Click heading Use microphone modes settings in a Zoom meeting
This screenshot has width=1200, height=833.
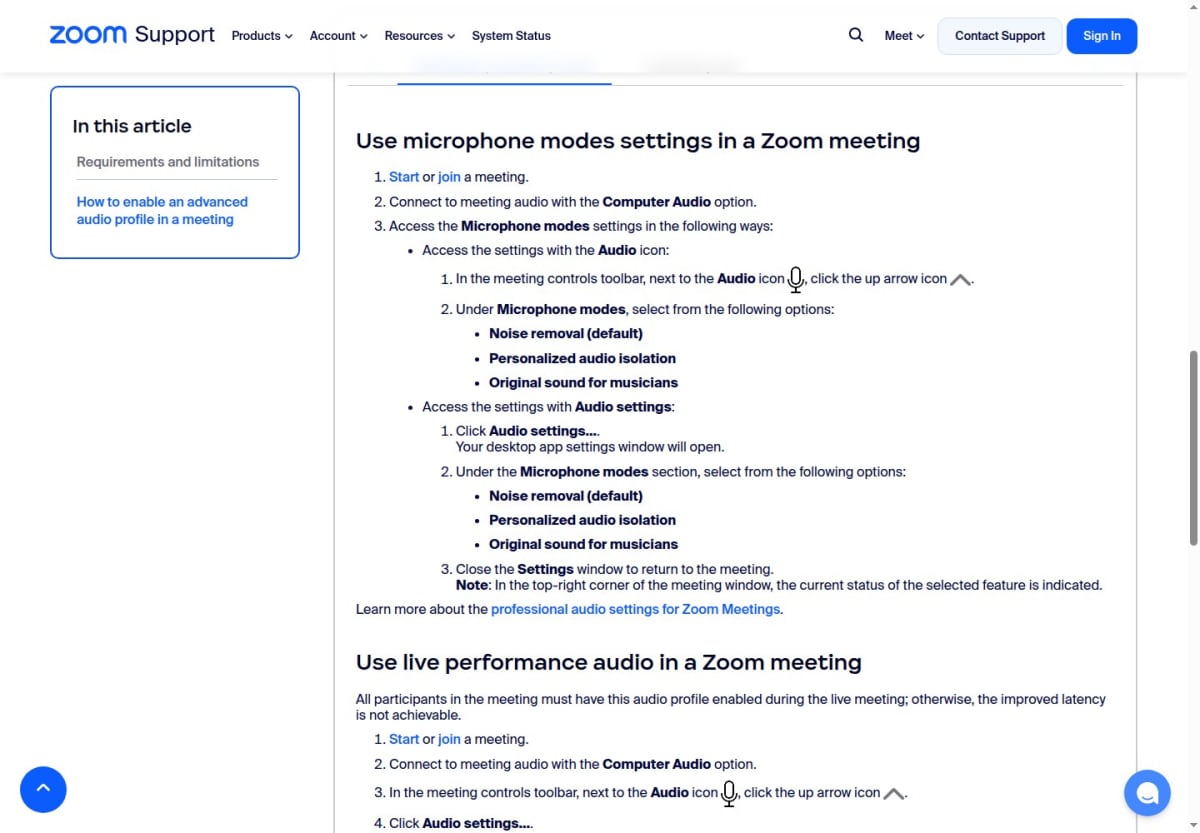[x=638, y=141]
